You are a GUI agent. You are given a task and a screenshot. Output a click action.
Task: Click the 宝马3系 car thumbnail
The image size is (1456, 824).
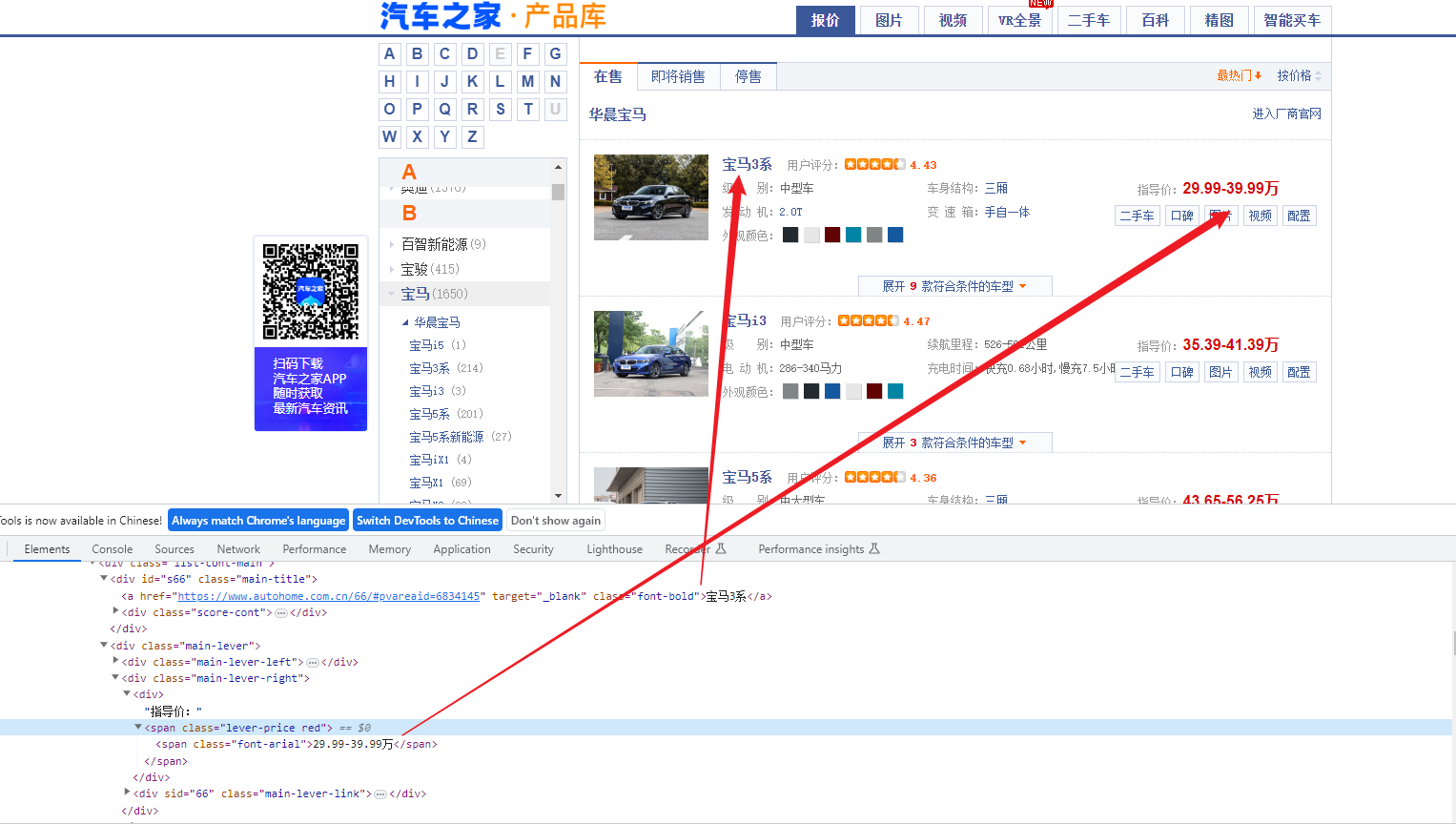pyautogui.click(x=651, y=197)
